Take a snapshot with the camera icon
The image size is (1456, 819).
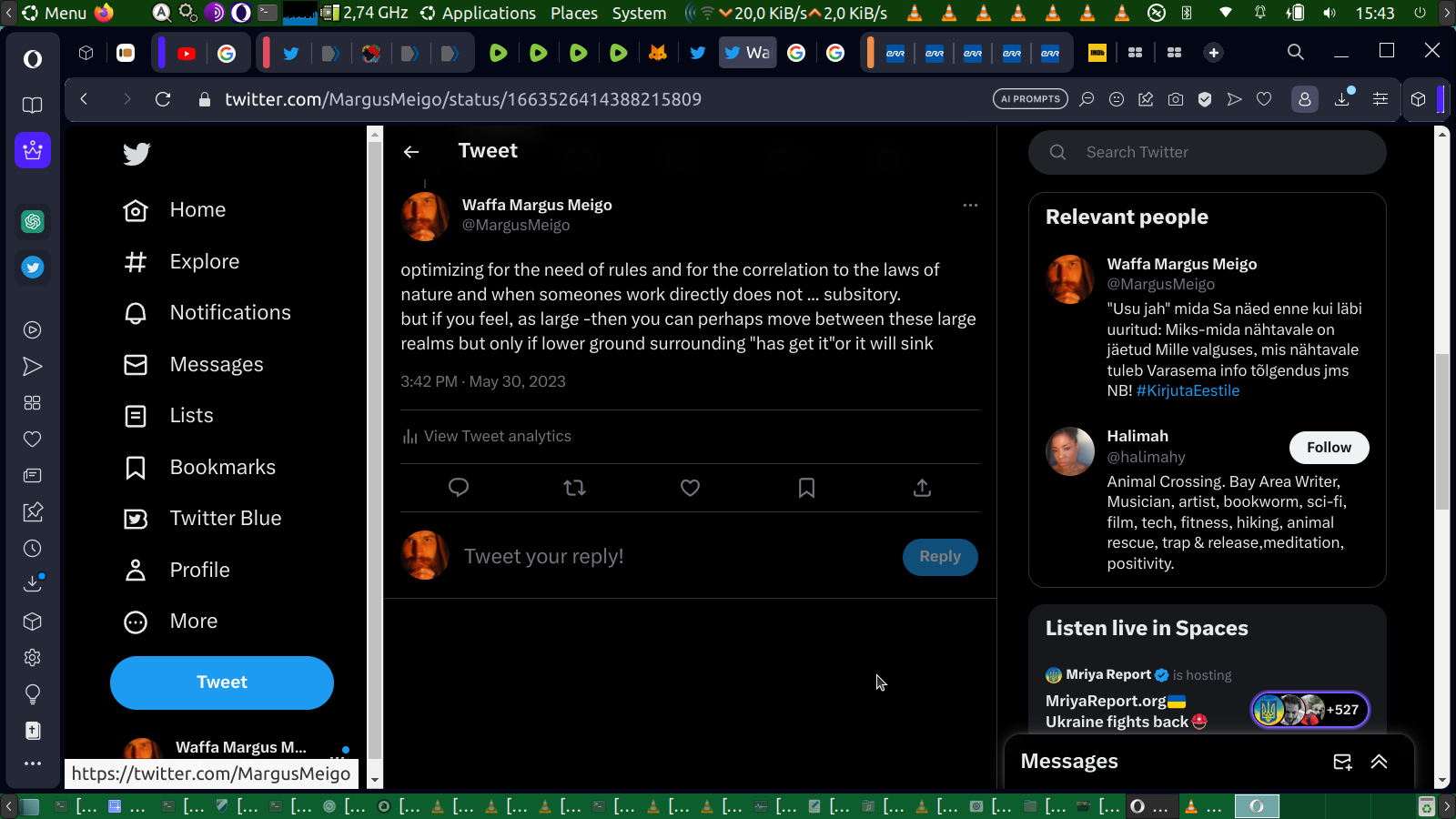point(1176,99)
